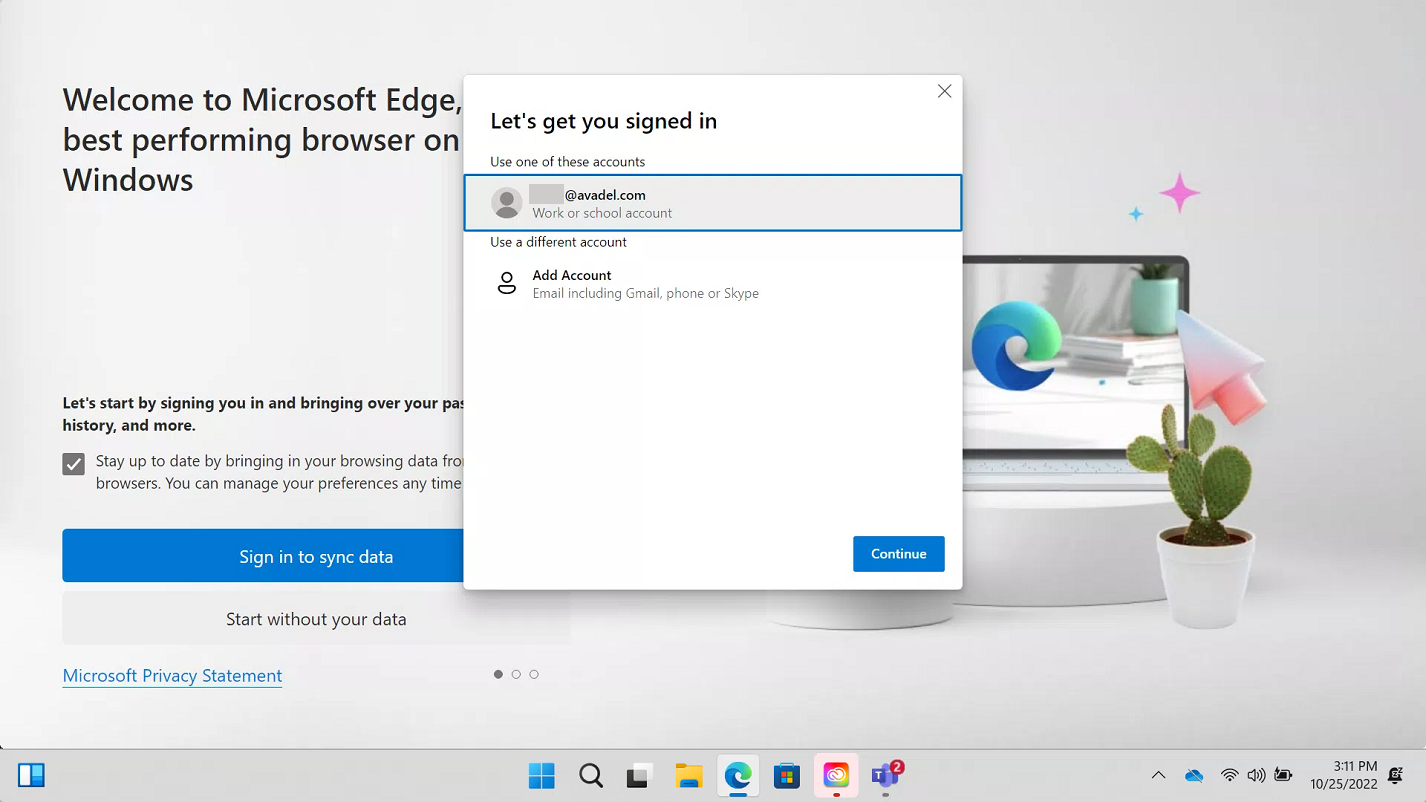Click the avadel.com account avatar icon

tap(507, 203)
